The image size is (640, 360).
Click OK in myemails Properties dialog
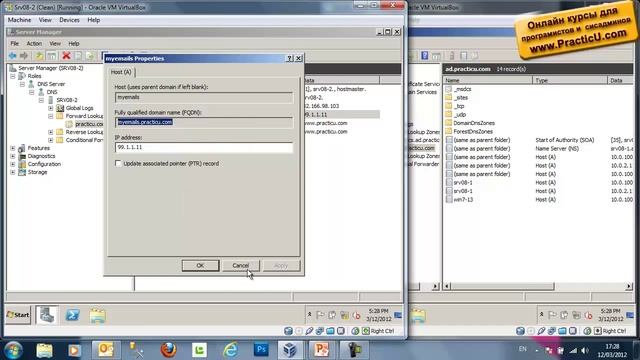200,265
